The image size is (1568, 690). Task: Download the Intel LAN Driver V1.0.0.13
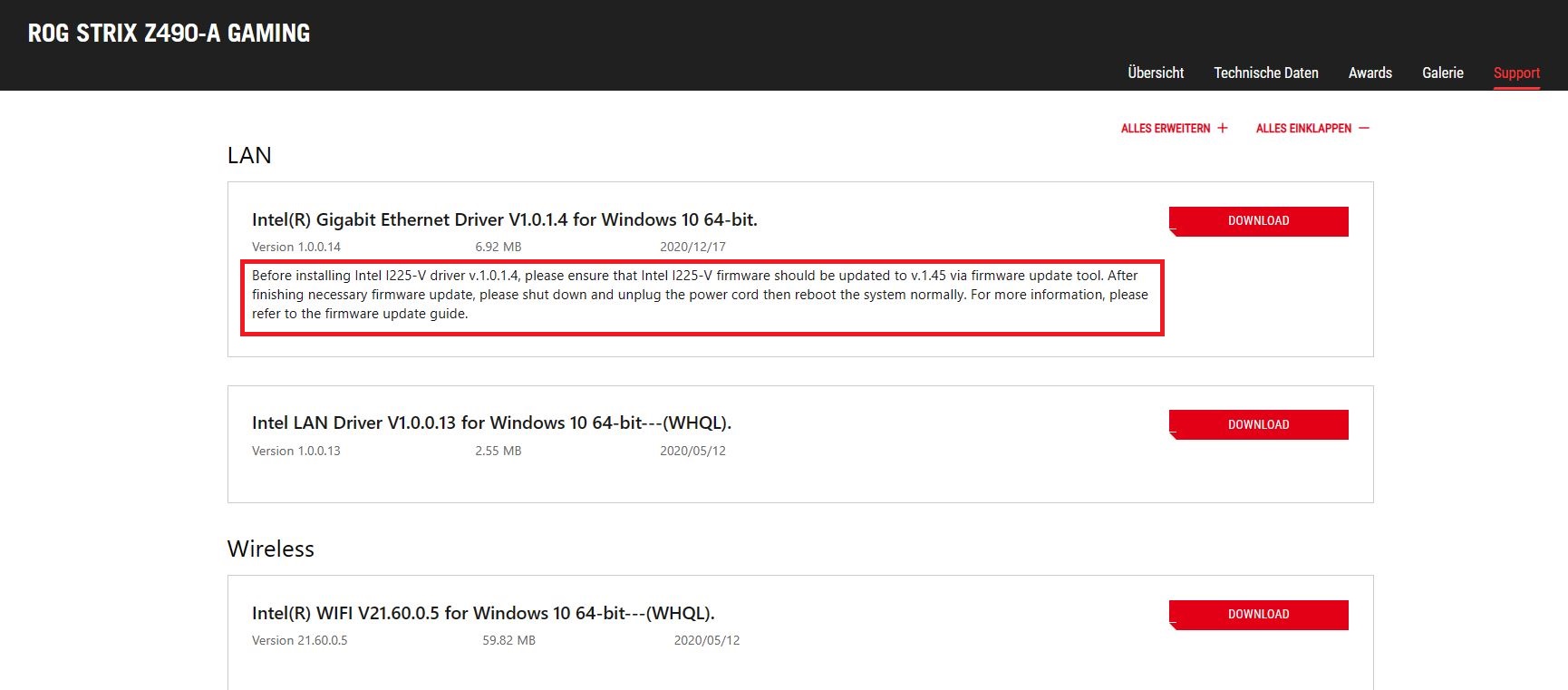click(1259, 424)
